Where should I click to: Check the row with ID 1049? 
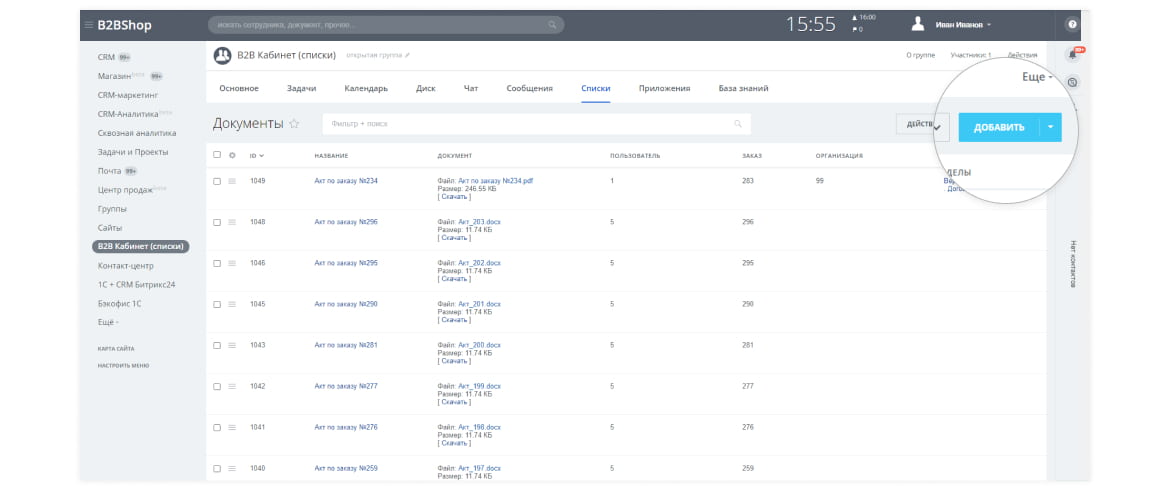[217, 181]
